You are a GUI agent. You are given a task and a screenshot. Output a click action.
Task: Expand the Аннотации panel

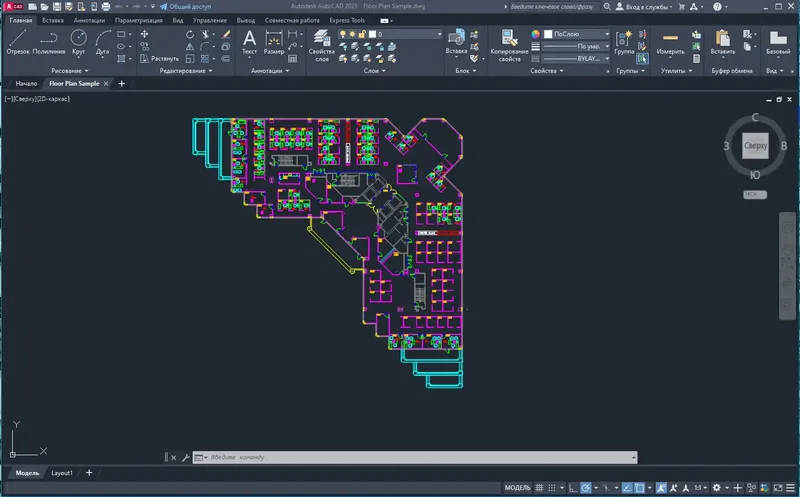pyautogui.click(x=270, y=71)
